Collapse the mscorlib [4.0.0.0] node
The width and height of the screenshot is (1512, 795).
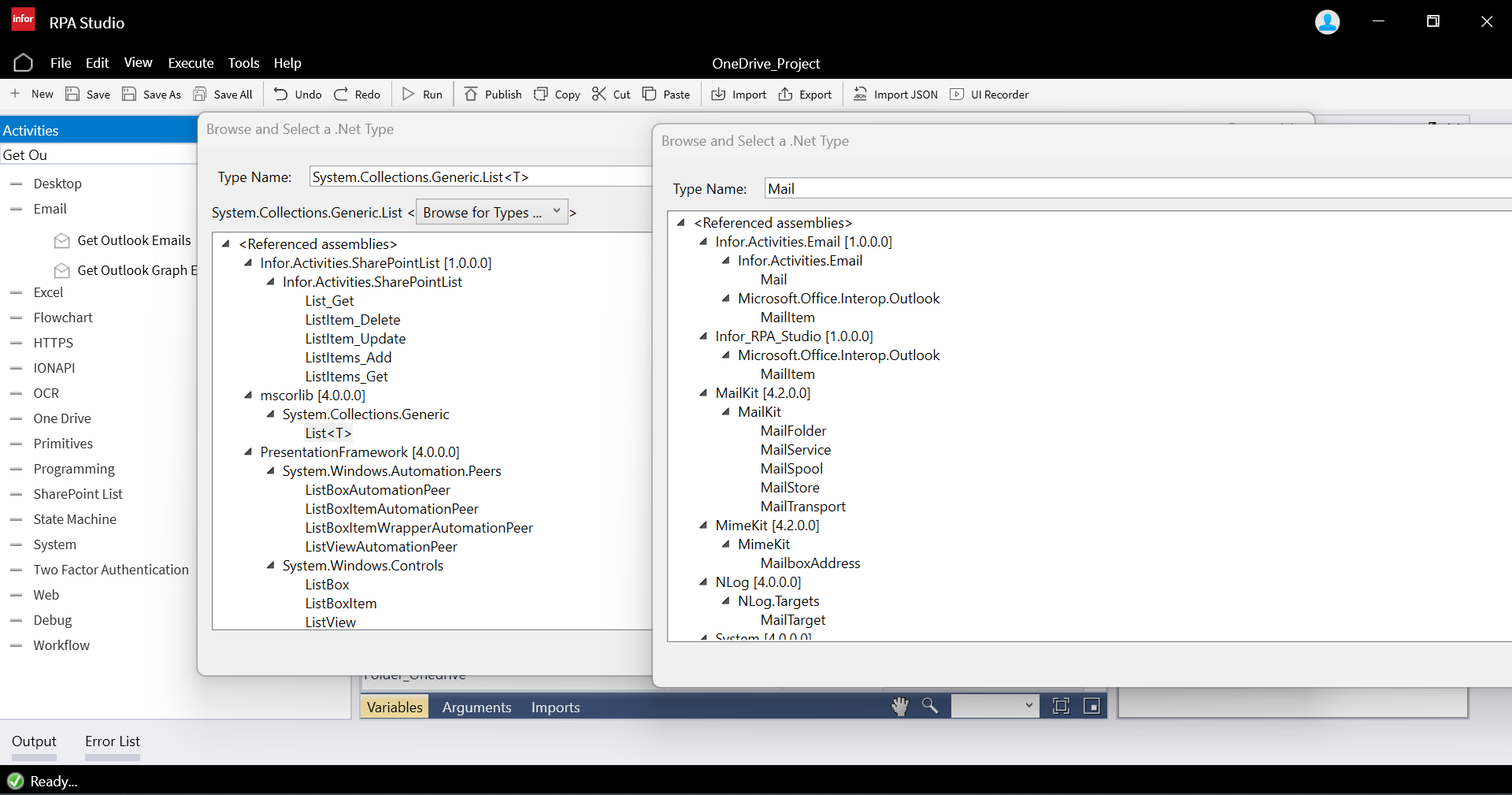click(248, 396)
